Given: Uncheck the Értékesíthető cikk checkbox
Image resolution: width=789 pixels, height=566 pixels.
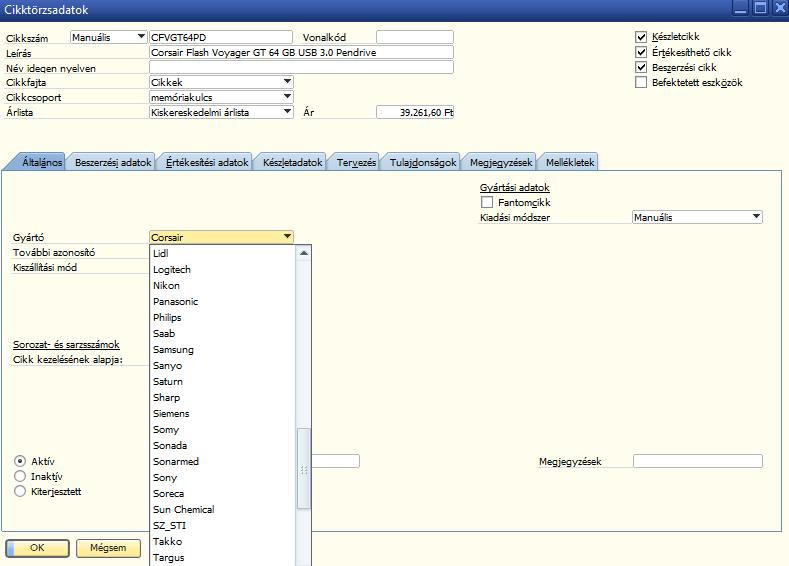Looking at the screenshot, I should point(641,52).
